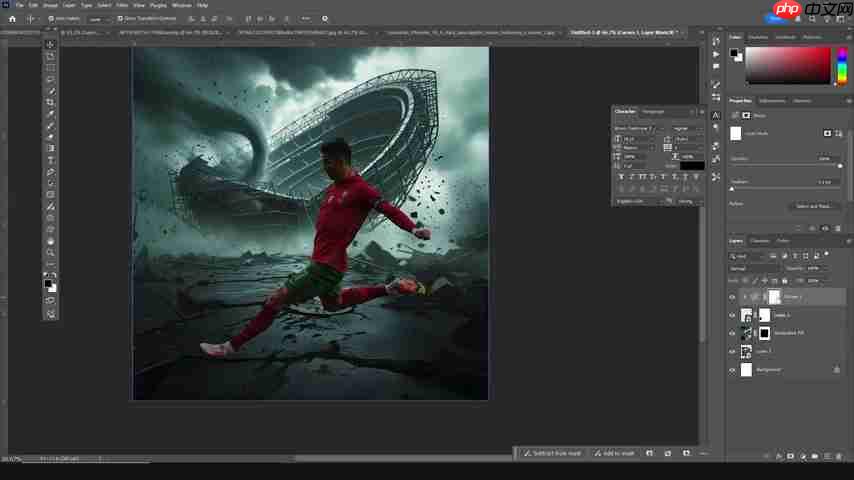The height and width of the screenshot is (480, 854).
Task: Select the Zoom tool
Action: point(50,253)
